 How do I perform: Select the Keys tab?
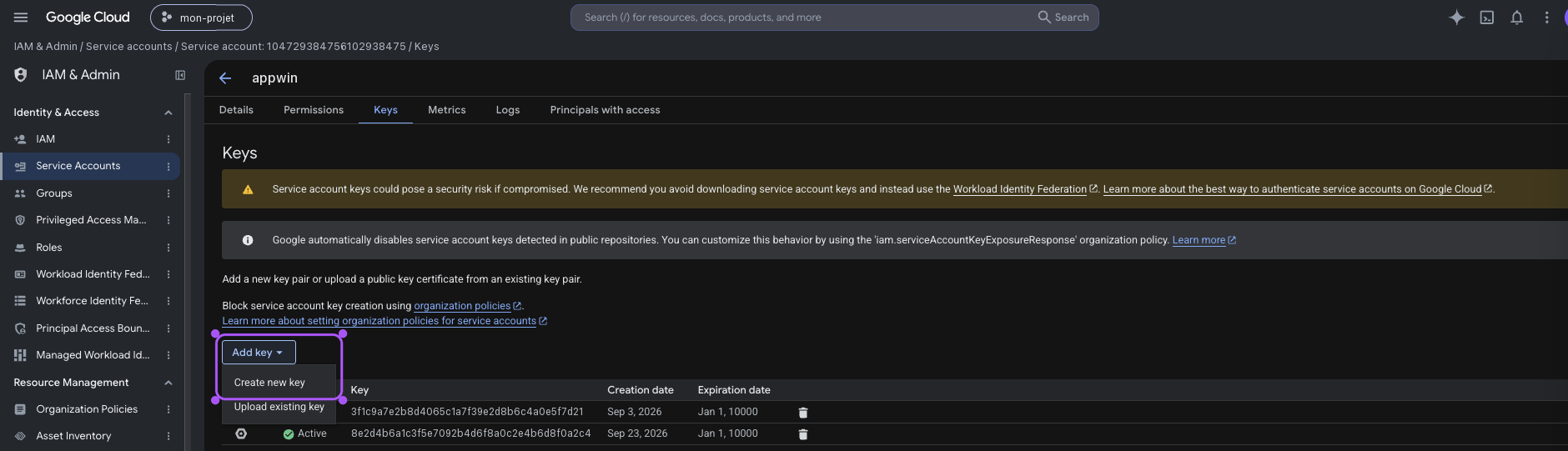click(385, 110)
